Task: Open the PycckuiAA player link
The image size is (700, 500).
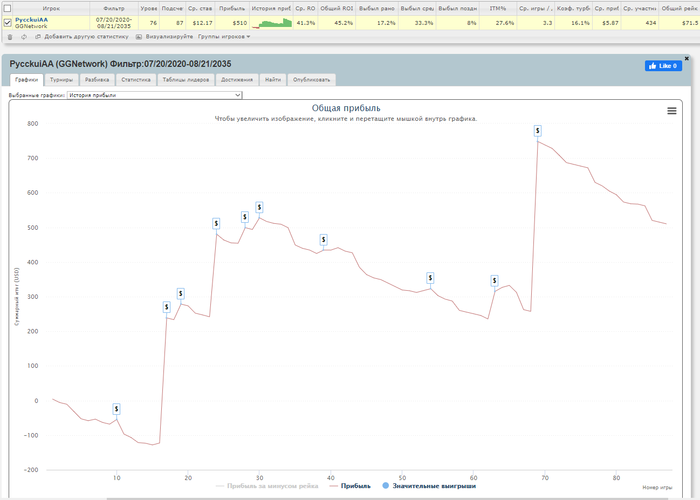Action: click(x=31, y=20)
